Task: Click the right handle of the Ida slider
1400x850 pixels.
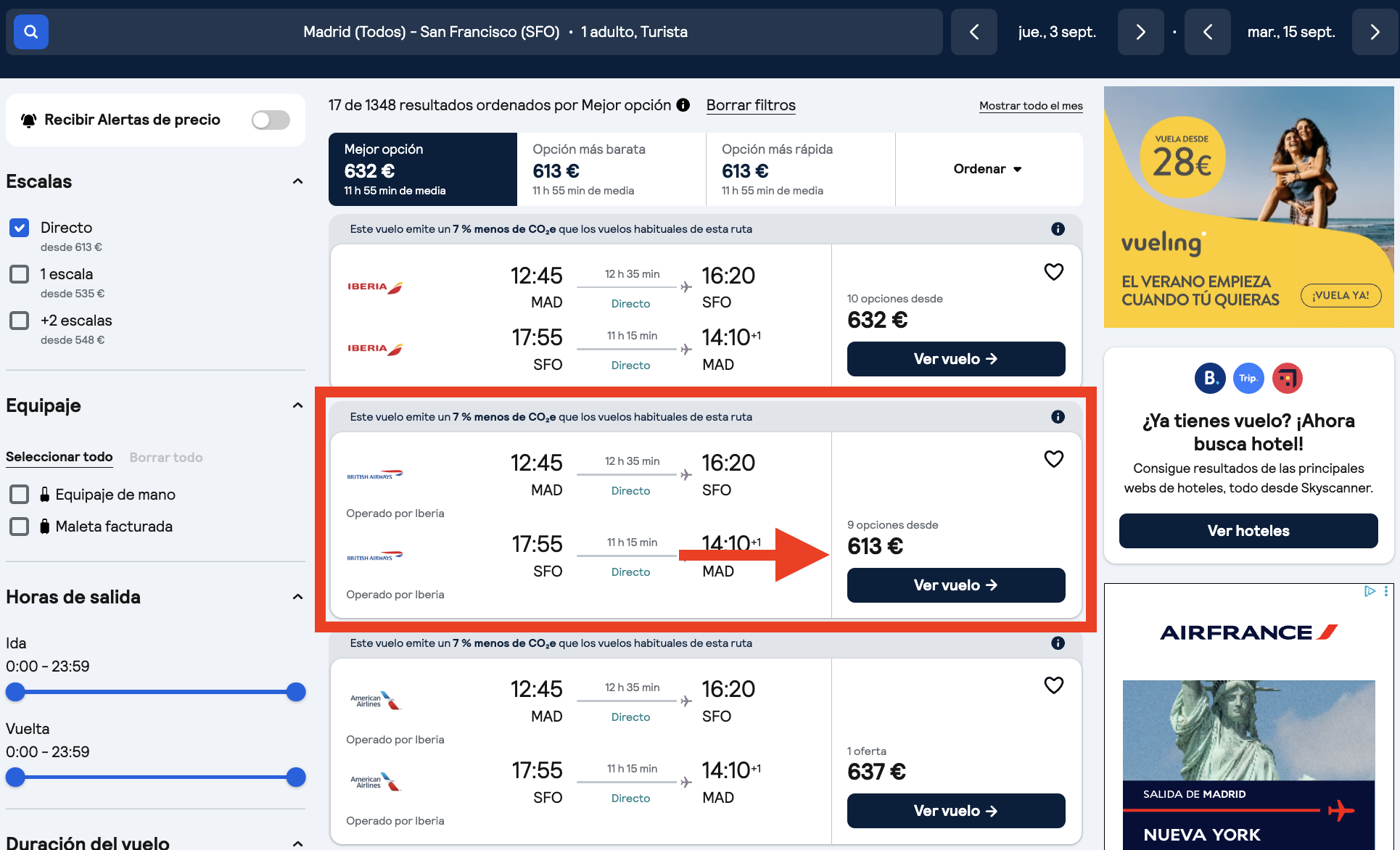Action: [x=296, y=692]
